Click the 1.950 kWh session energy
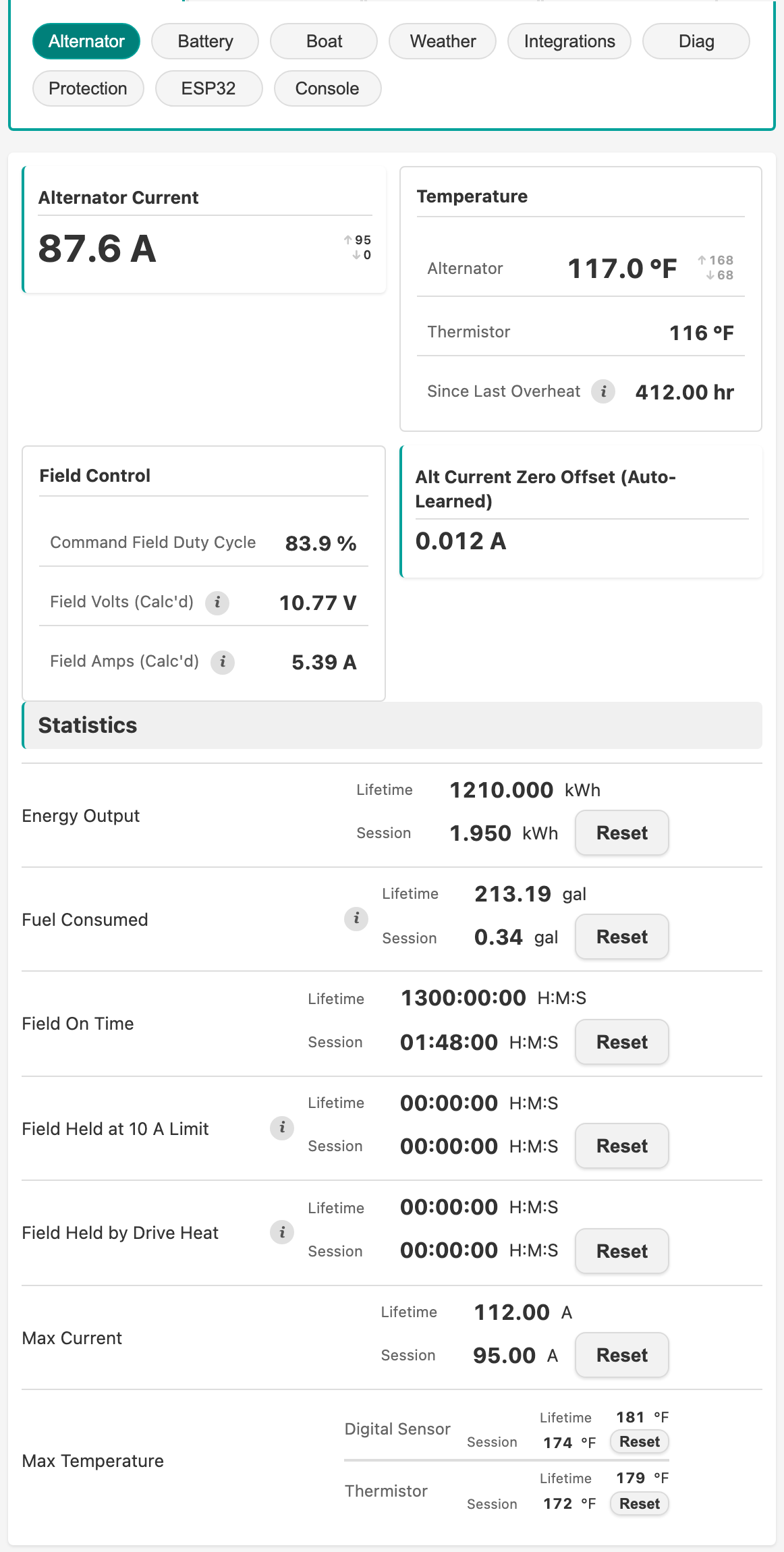The height and width of the screenshot is (1552, 784). [x=504, y=833]
